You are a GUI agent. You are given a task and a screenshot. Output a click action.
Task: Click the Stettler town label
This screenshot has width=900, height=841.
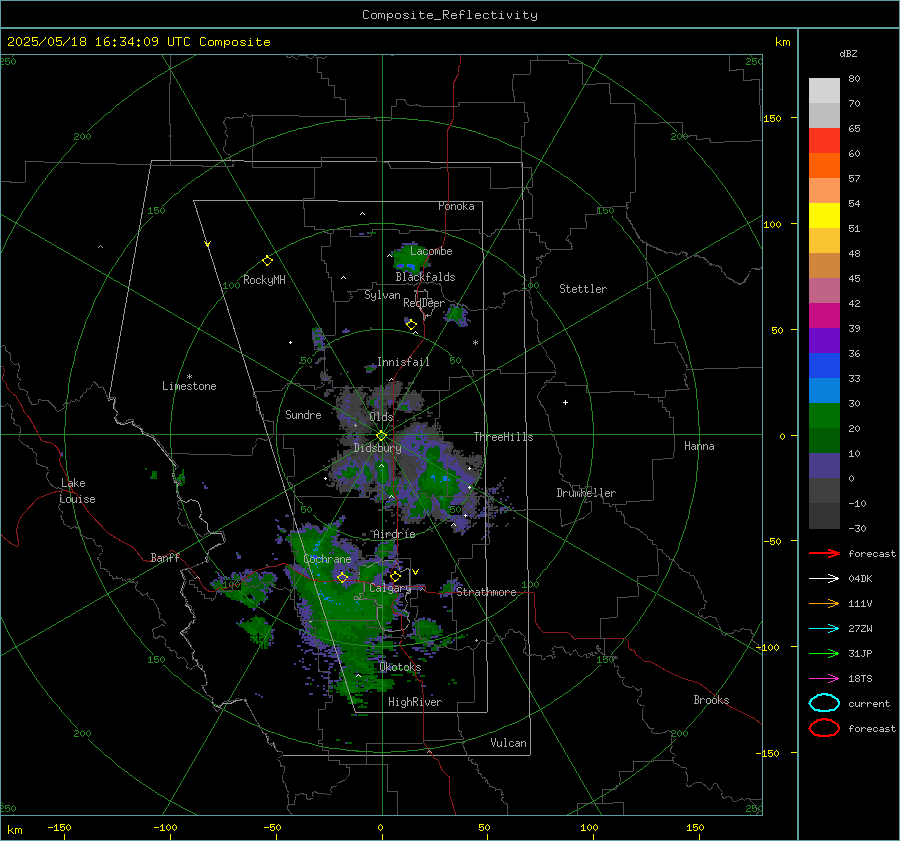583,289
